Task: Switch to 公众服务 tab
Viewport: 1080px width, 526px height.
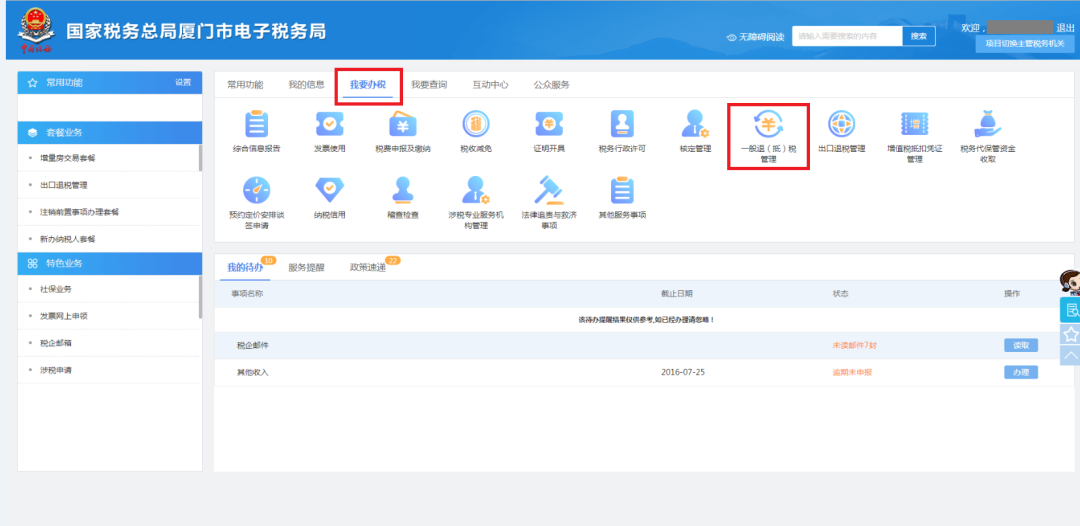Action: [552, 85]
